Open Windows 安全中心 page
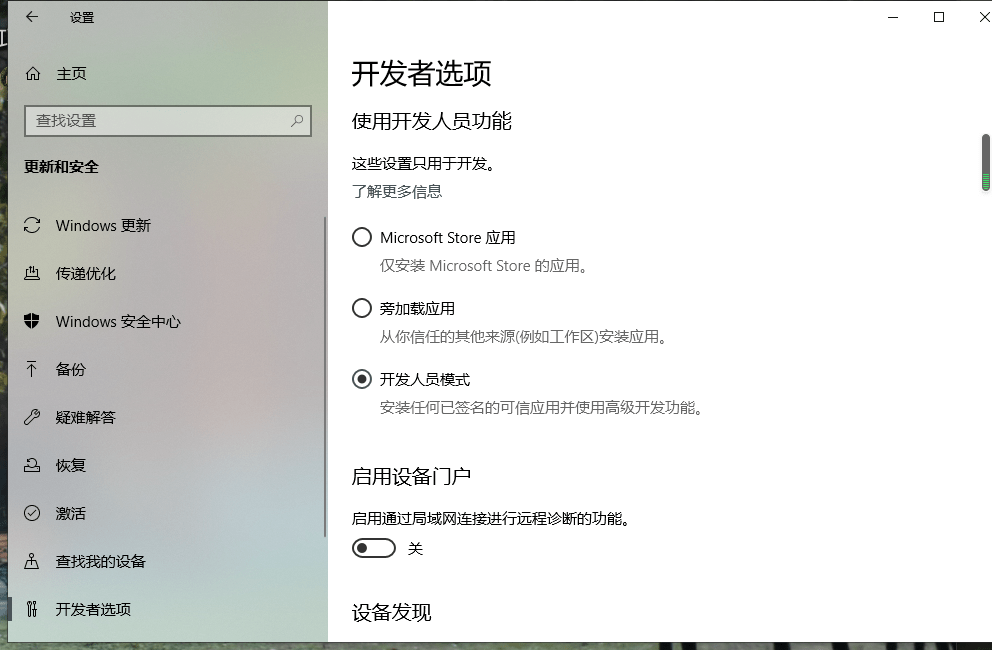 click(x=166, y=321)
